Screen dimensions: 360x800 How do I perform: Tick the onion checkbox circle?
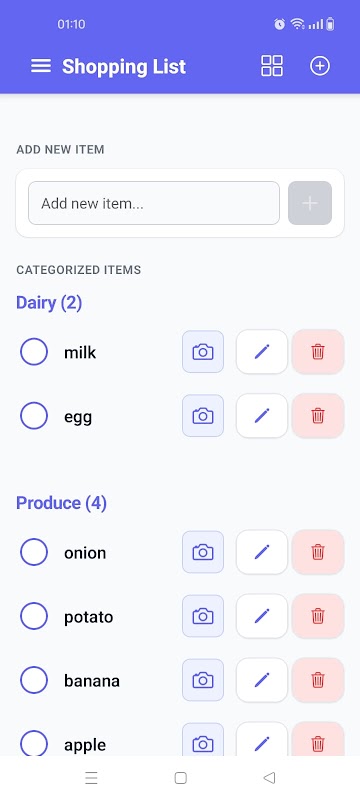coord(34,552)
